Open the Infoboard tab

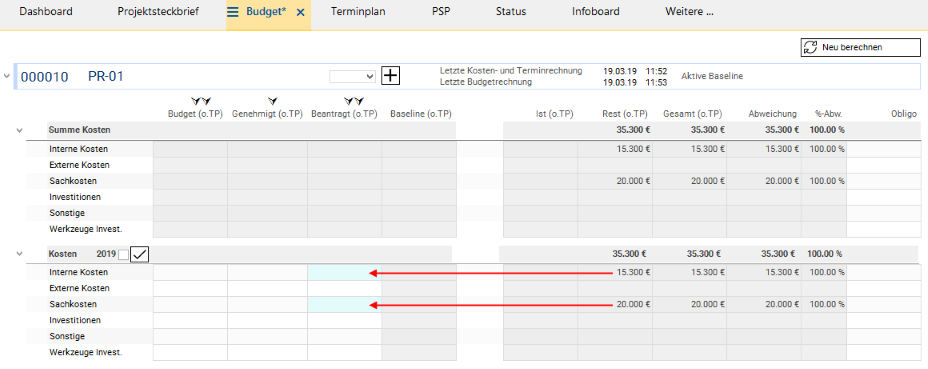tap(596, 12)
